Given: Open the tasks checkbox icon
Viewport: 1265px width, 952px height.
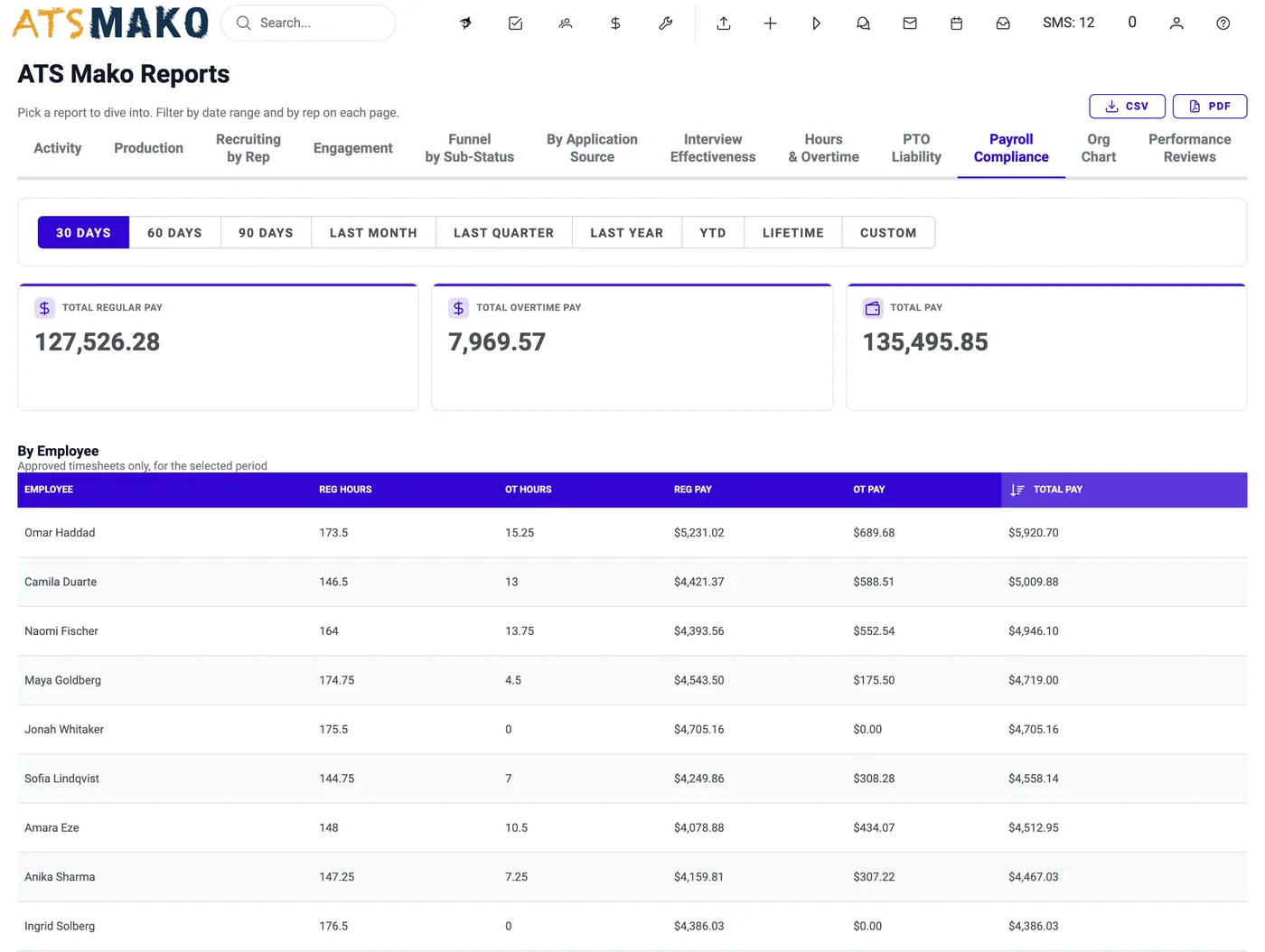Looking at the screenshot, I should tap(515, 23).
